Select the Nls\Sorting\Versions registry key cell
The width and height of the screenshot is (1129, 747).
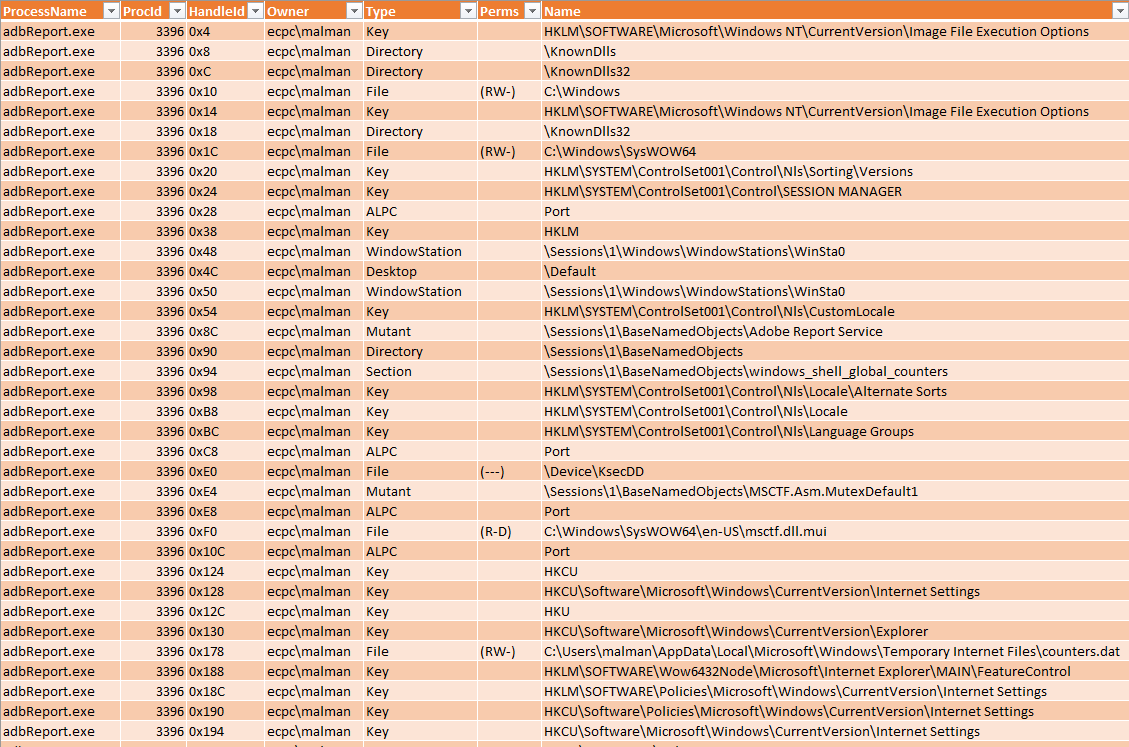pos(835,171)
